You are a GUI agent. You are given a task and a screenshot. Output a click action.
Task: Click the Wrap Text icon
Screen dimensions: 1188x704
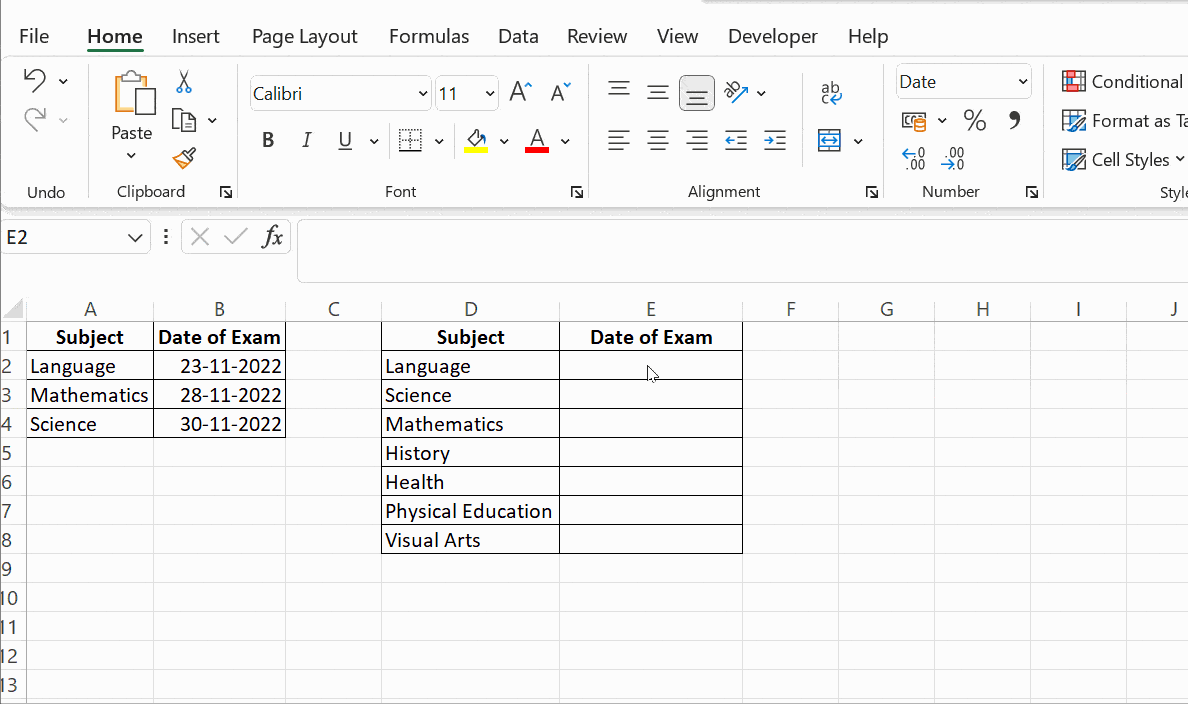(831, 93)
